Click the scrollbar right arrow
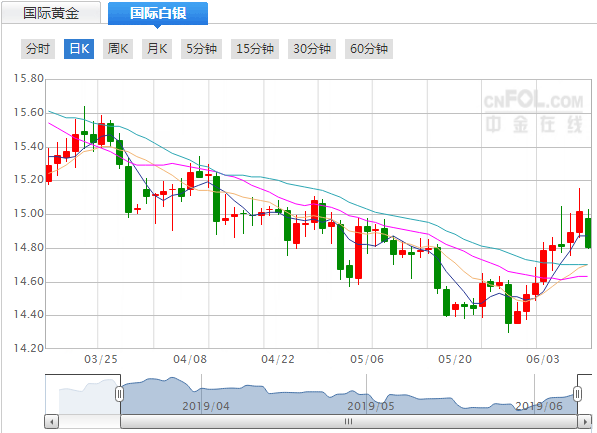Screen dimensions: 597x433 click(x=584, y=422)
